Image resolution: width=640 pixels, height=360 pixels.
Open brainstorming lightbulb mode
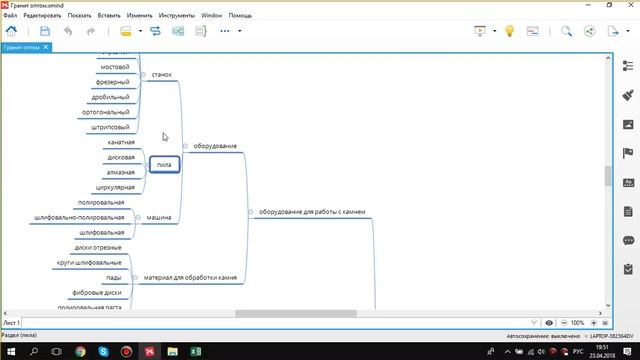click(509, 31)
